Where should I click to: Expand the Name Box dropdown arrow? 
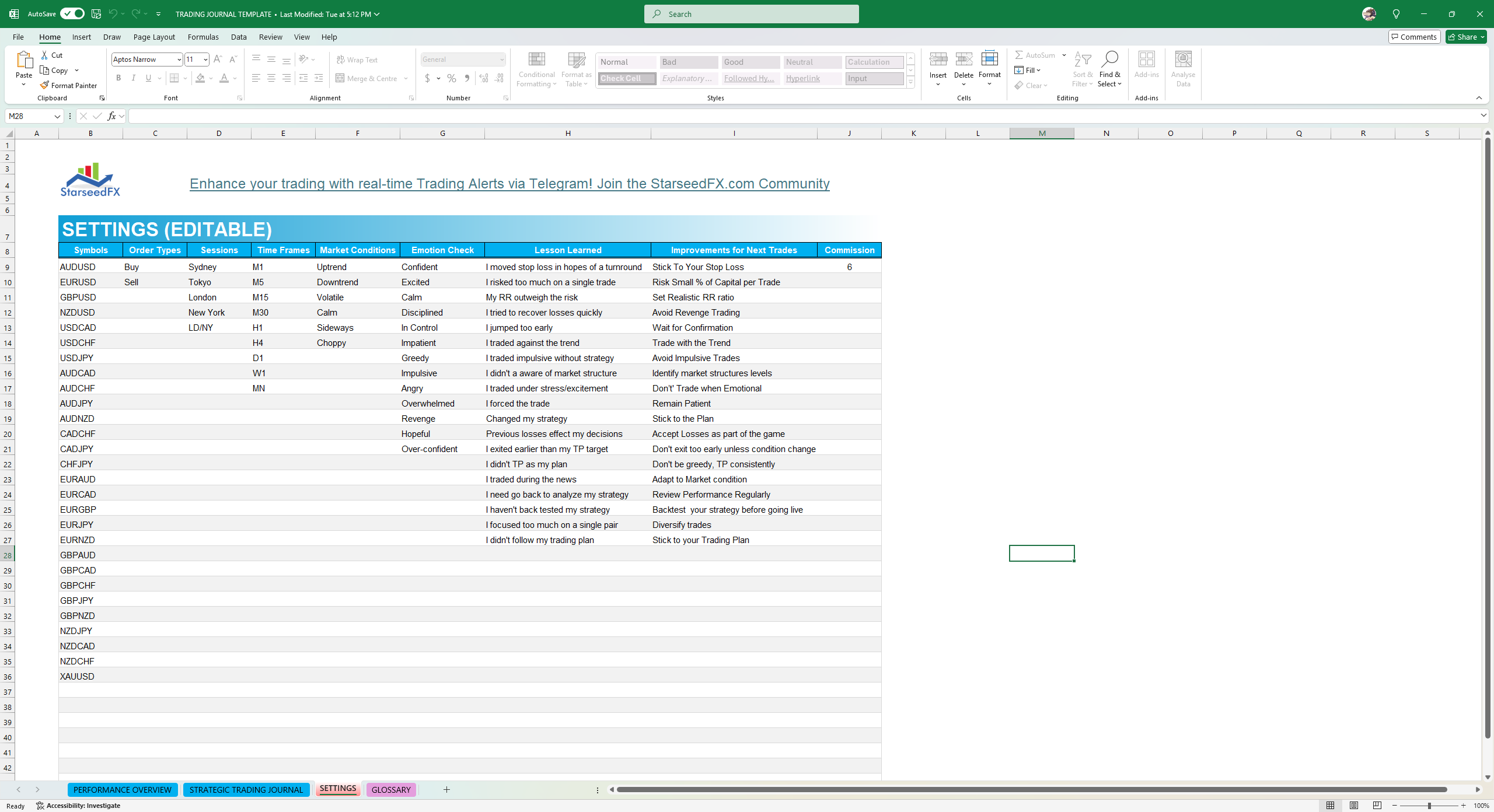click(57, 116)
